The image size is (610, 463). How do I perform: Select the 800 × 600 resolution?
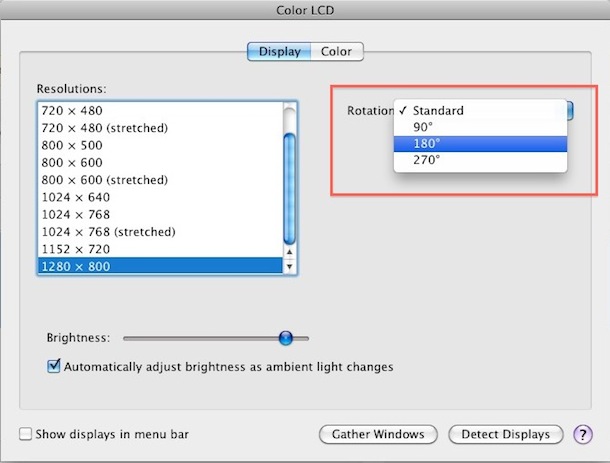(161, 162)
